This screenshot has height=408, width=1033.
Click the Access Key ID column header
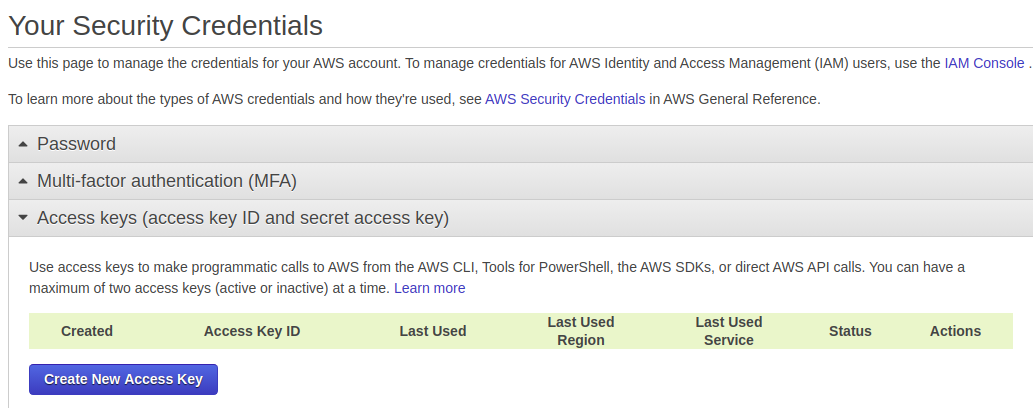252,331
